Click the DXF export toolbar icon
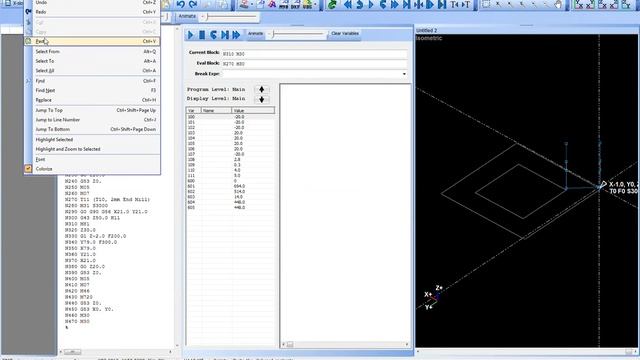Viewport: 640px width, 360px height. coord(296,4)
